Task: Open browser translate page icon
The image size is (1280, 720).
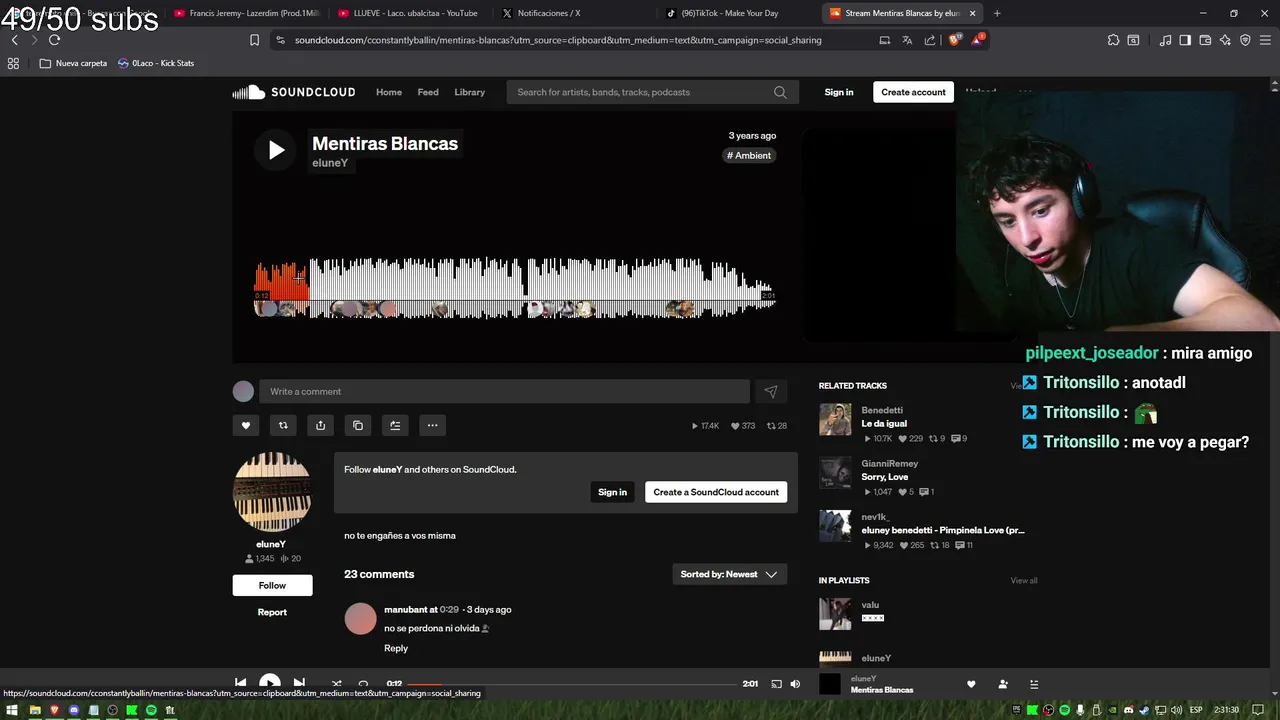Action: [x=907, y=40]
